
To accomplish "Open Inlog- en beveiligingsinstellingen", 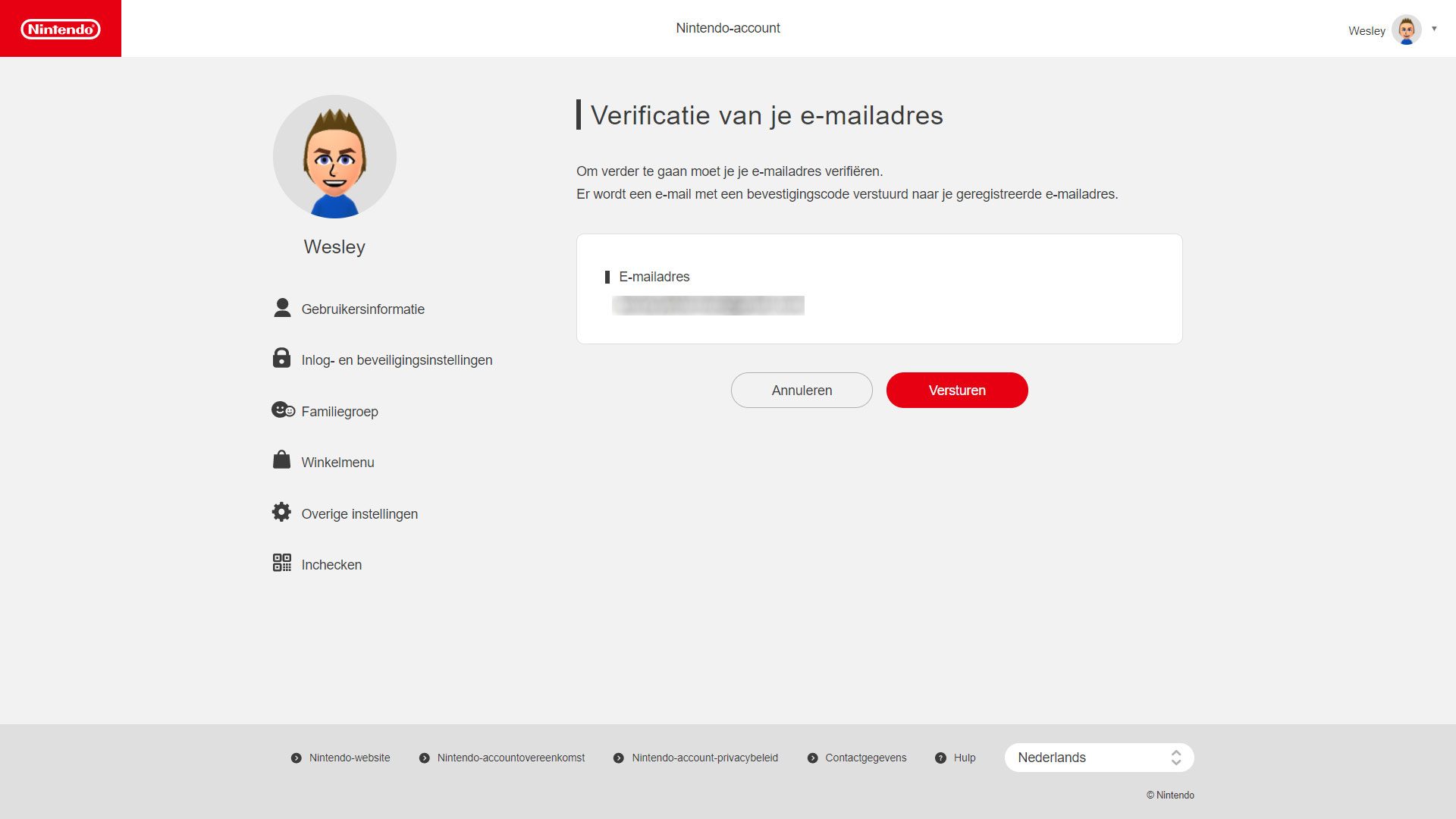I will point(397,360).
